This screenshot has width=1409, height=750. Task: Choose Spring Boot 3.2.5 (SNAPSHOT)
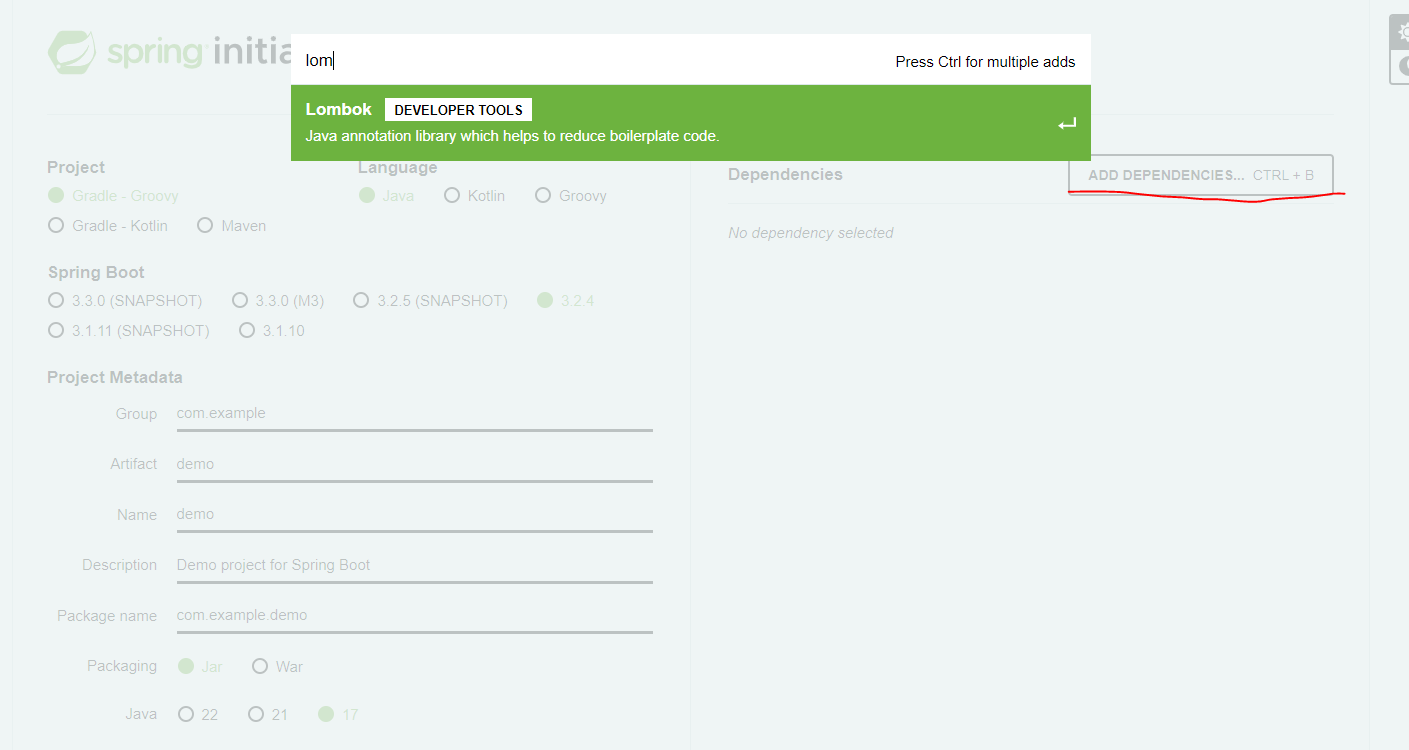pos(430,300)
